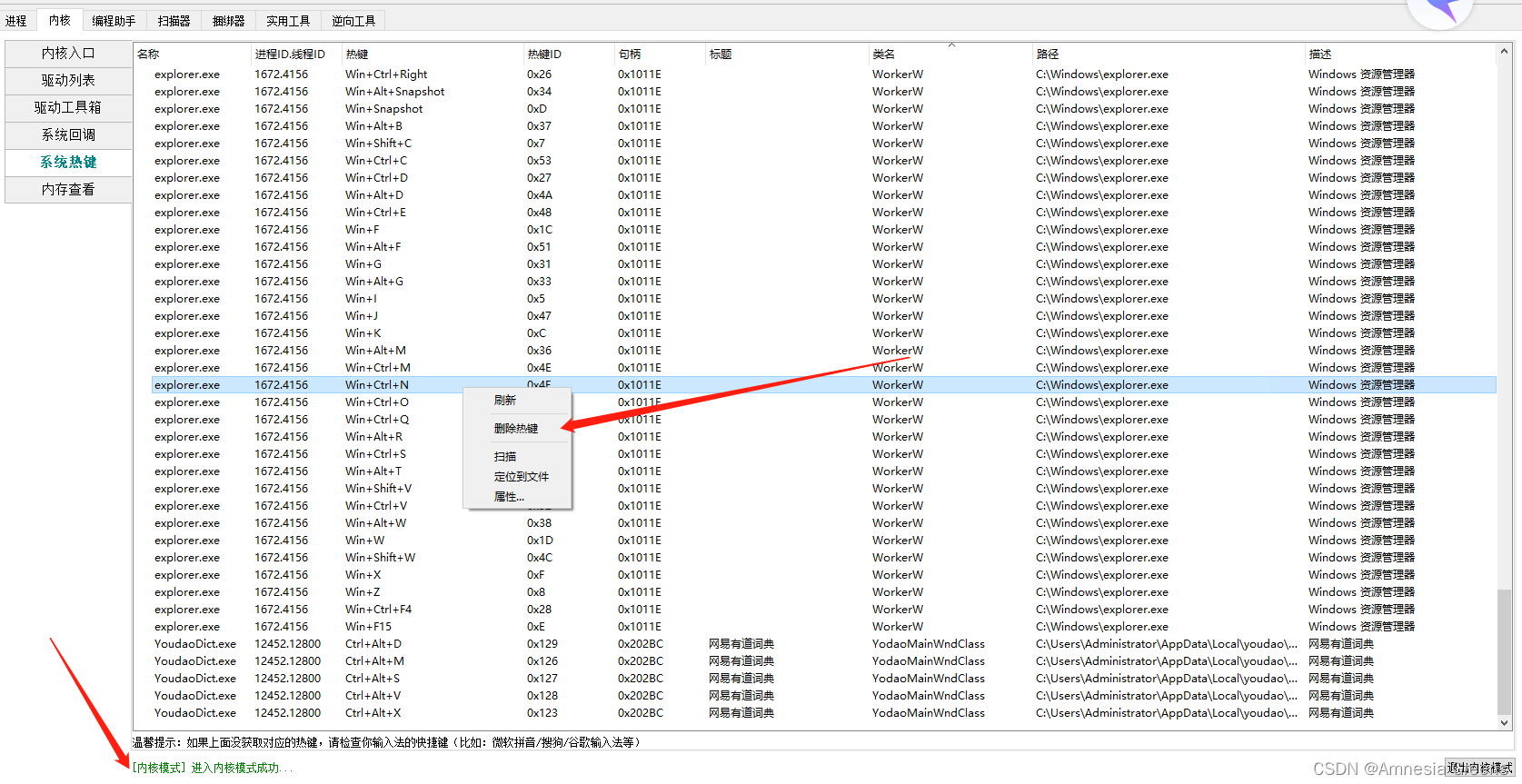Choose 定位到文件 from the context menu
The height and width of the screenshot is (784, 1522).
tap(517, 476)
